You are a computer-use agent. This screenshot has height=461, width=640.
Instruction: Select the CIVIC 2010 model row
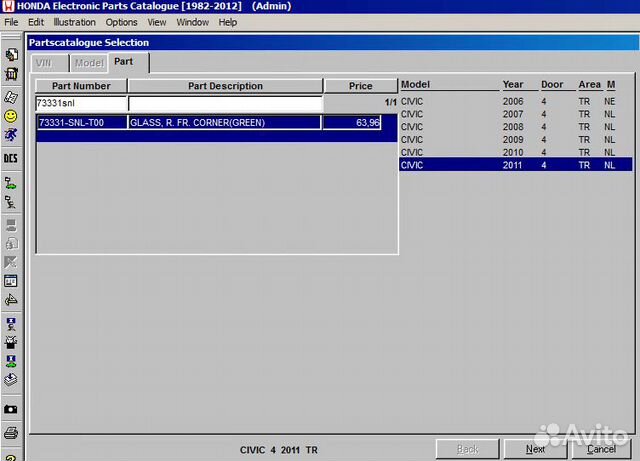516,152
